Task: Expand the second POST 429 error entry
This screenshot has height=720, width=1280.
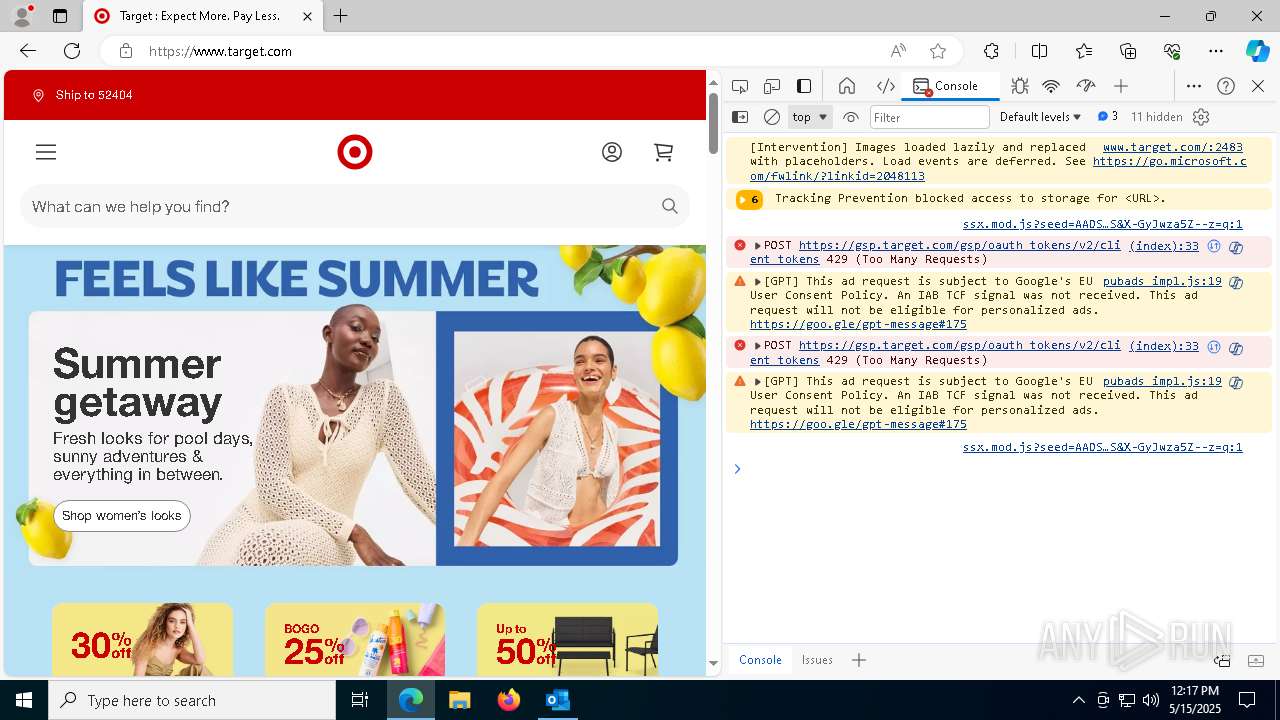Action: 758,346
